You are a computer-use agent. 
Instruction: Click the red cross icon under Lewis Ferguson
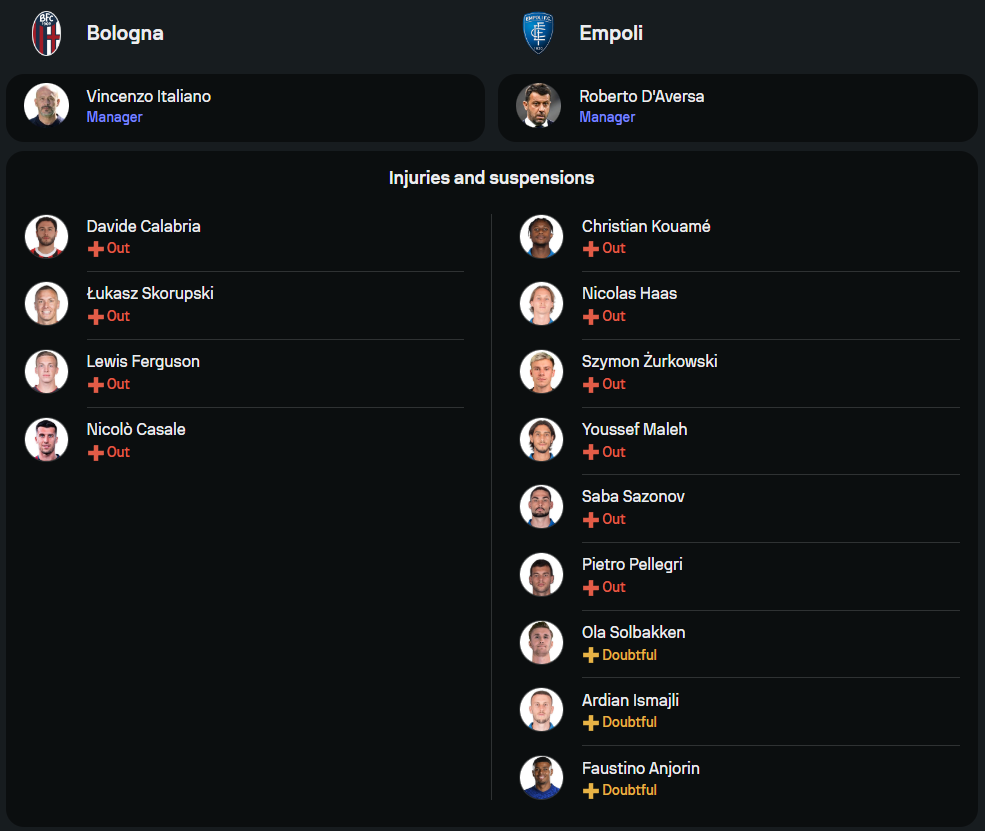(x=96, y=385)
